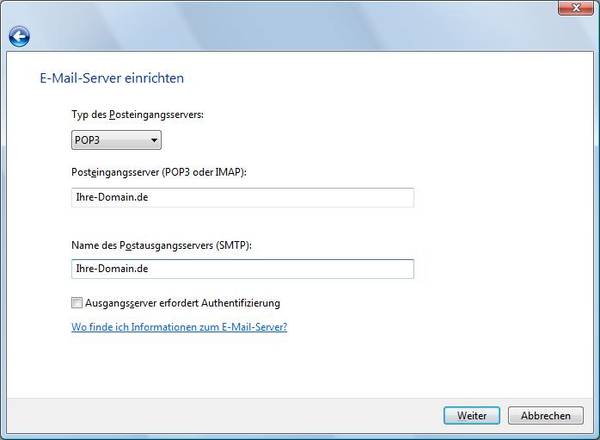Open 'Wo finde ich Informationen zum E-Mail-Server?' link
600x440 pixels.
click(179, 327)
